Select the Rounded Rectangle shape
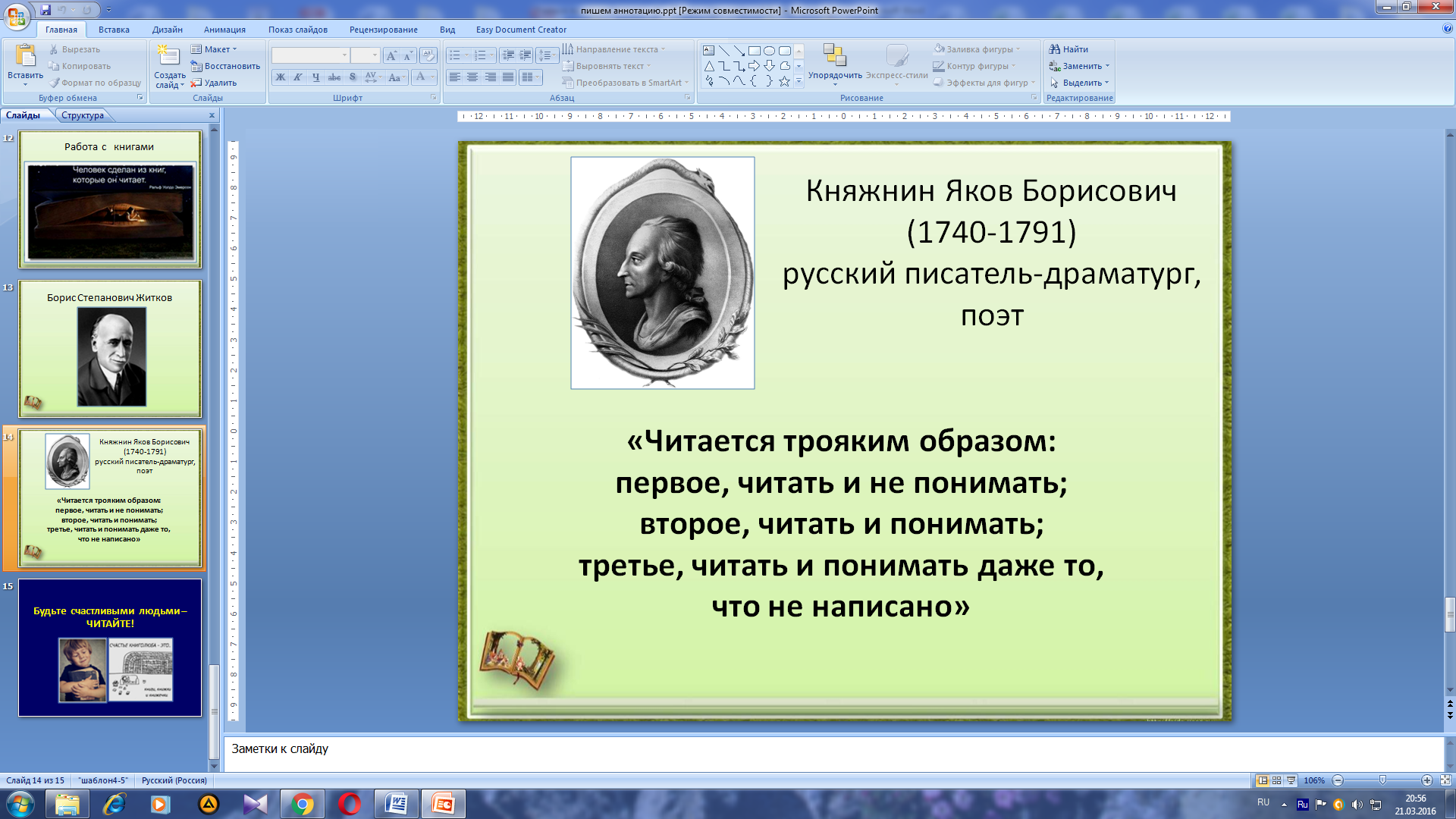The height and width of the screenshot is (819, 1456). click(x=784, y=51)
